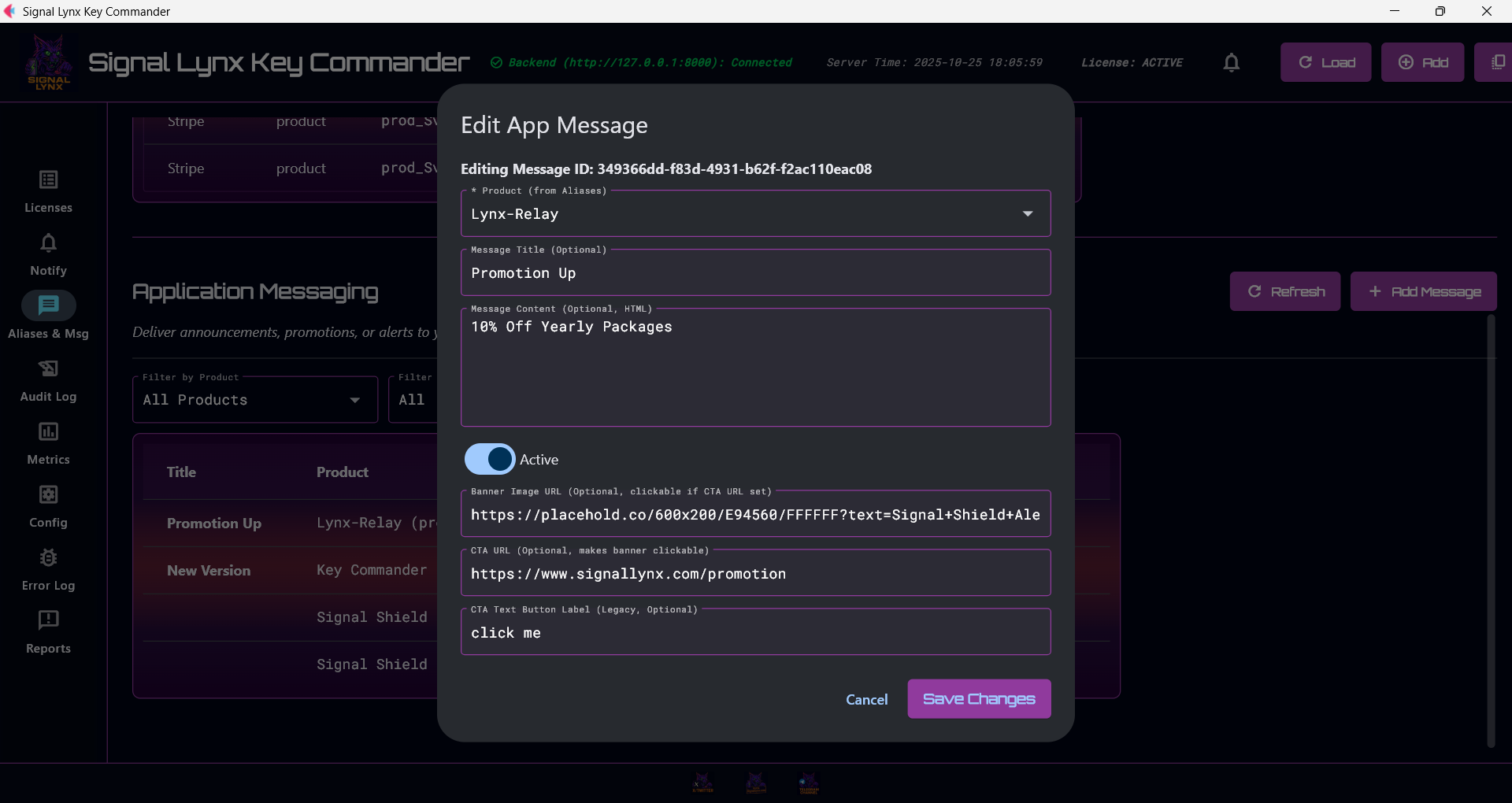The width and height of the screenshot is (1512, 803).
Task: Cancel editing the app message
Action: click(866, 699)
